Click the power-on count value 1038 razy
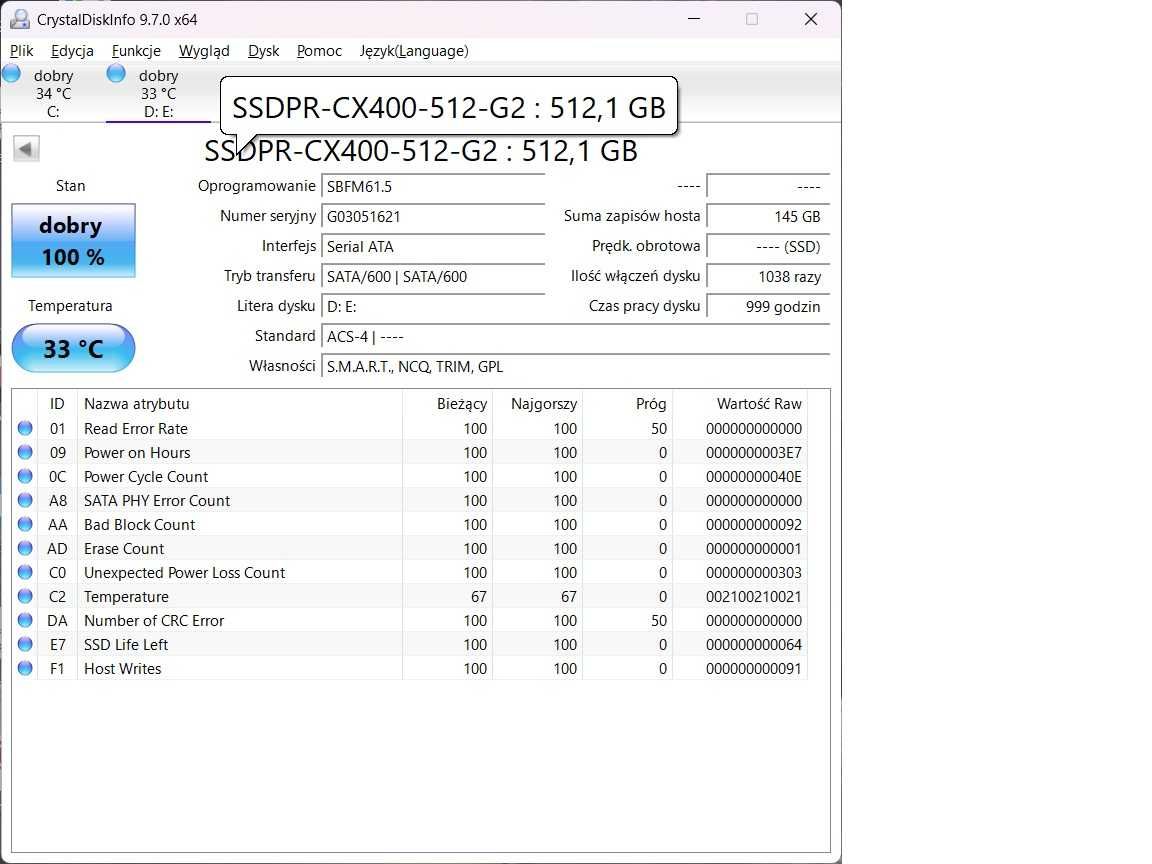The height and width of the screenshot is (864, 1152). (768, 277)
